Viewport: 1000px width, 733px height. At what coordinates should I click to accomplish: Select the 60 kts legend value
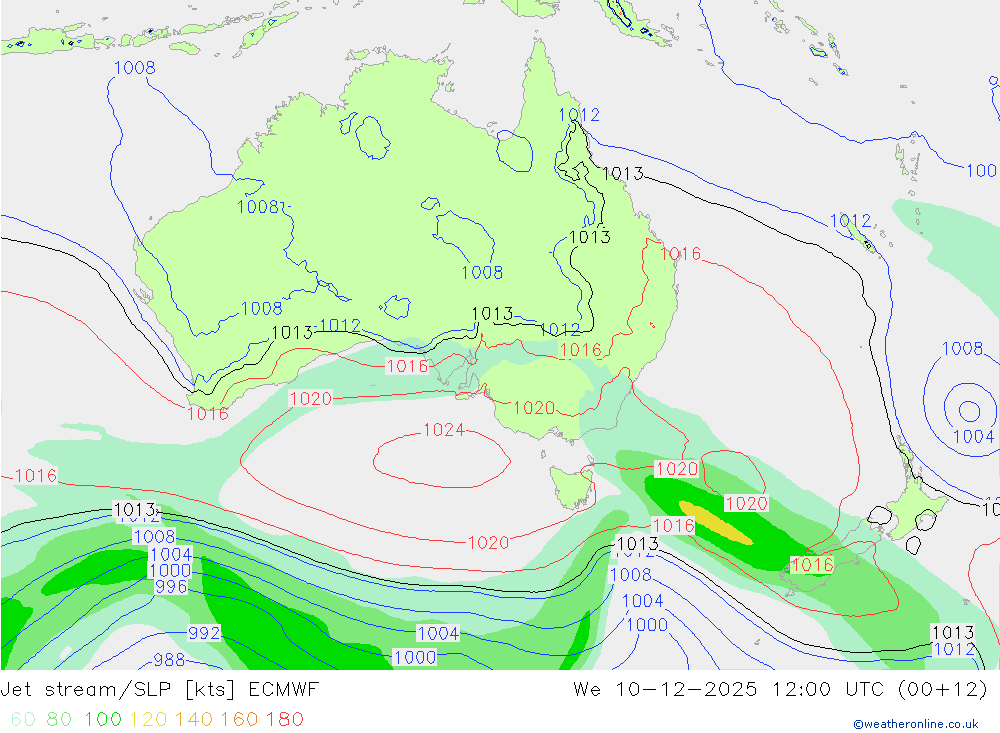coord(23,720)
